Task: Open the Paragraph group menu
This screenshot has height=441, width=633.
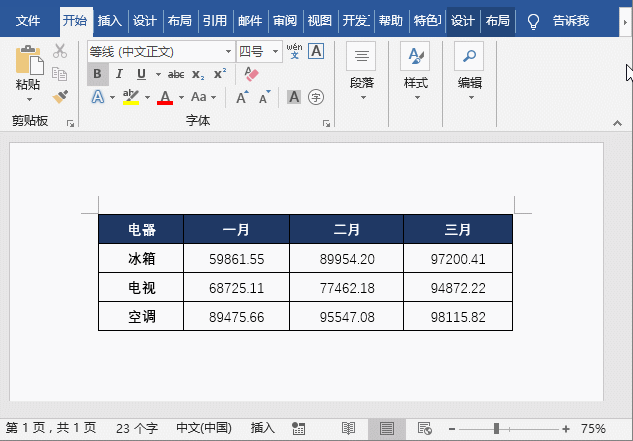Action: click(362, 72)
